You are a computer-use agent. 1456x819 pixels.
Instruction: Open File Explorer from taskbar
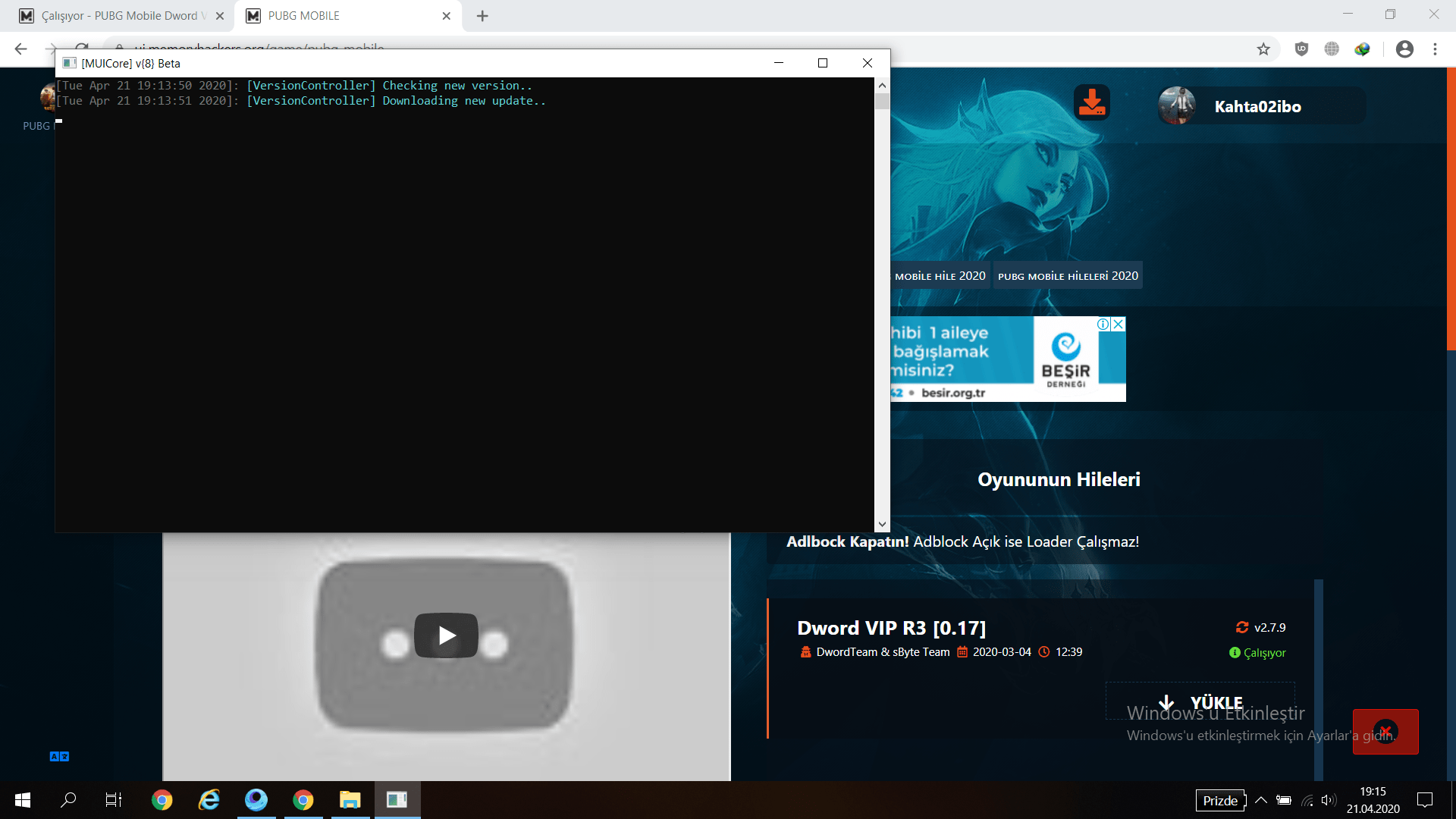tap(350, 800)
